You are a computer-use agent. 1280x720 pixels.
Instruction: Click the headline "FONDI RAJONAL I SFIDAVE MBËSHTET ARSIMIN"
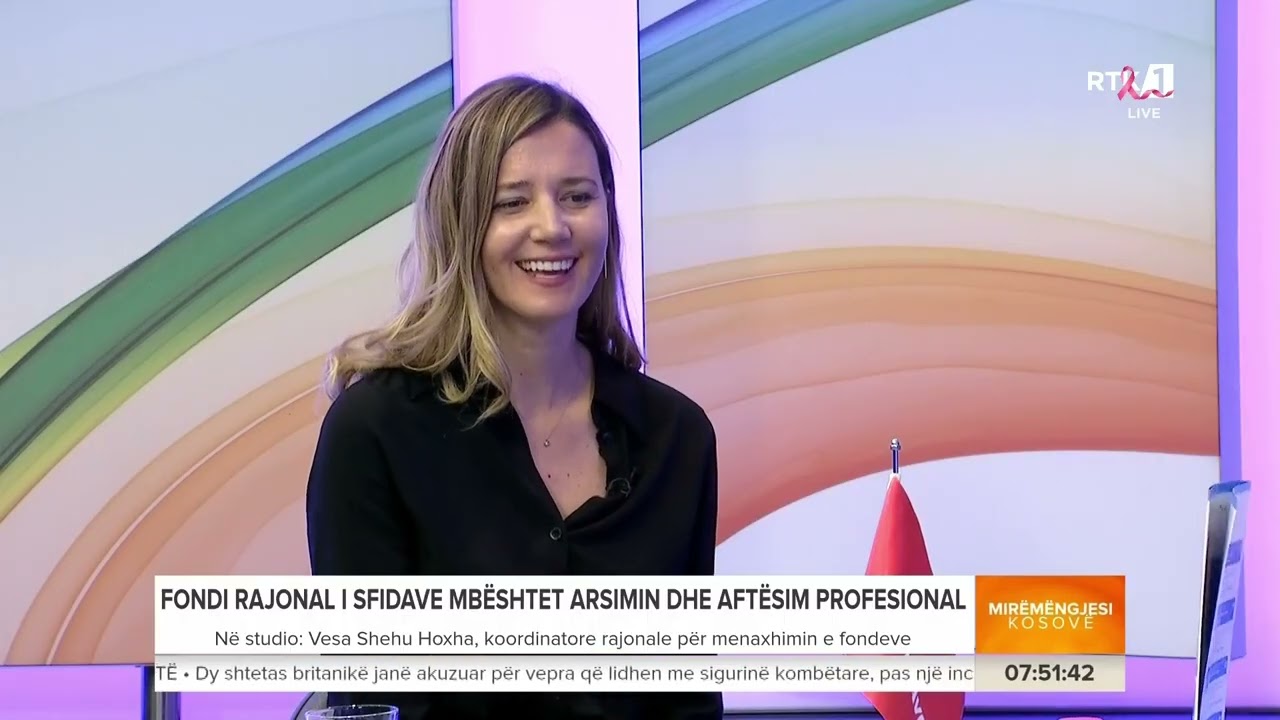(564, 599)
